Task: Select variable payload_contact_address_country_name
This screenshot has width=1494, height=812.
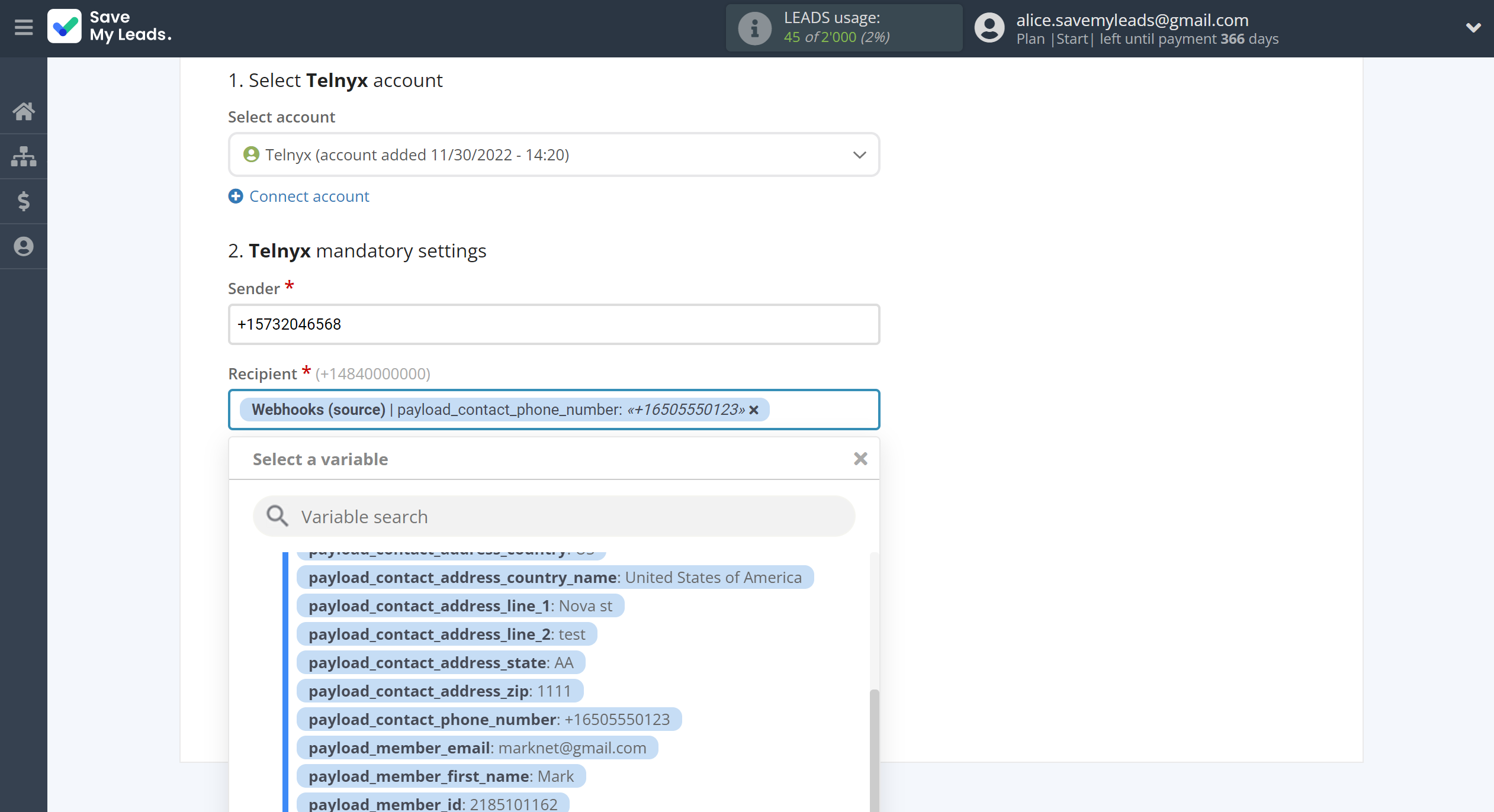Action: (x=555, y=578)
